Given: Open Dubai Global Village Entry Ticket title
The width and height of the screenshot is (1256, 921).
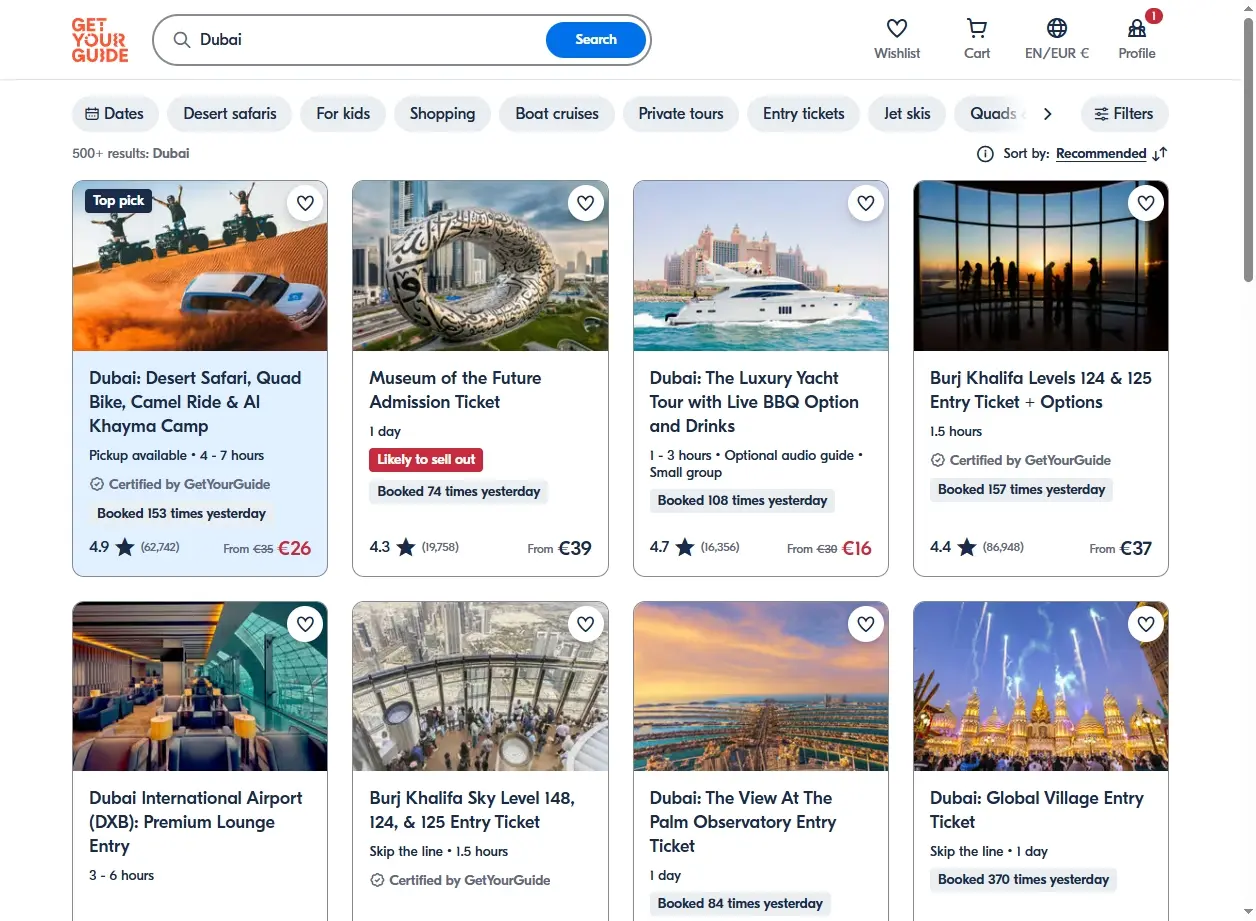Looking at the screenshot, I should [x=1037, y=810].
